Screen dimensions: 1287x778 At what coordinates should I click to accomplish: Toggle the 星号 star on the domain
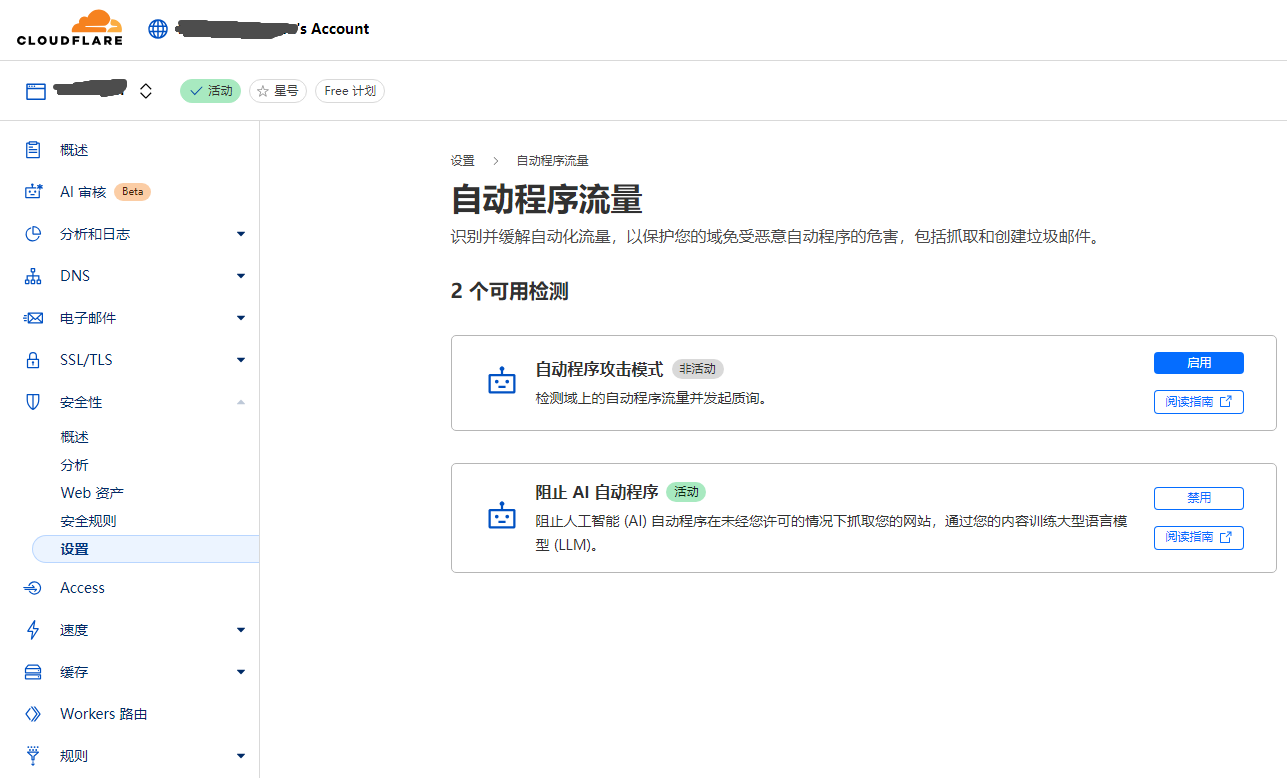[x=278, y=91]
